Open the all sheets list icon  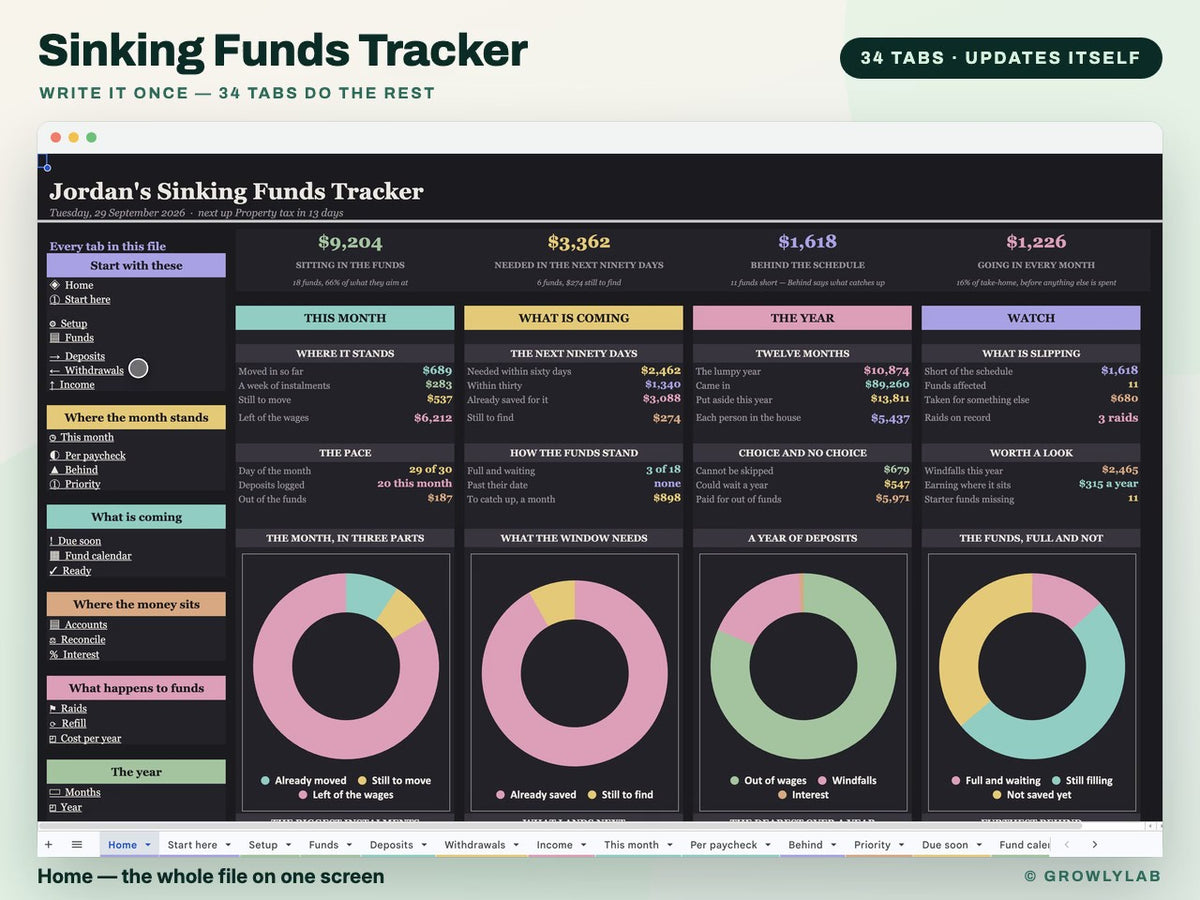coord(77,845)
